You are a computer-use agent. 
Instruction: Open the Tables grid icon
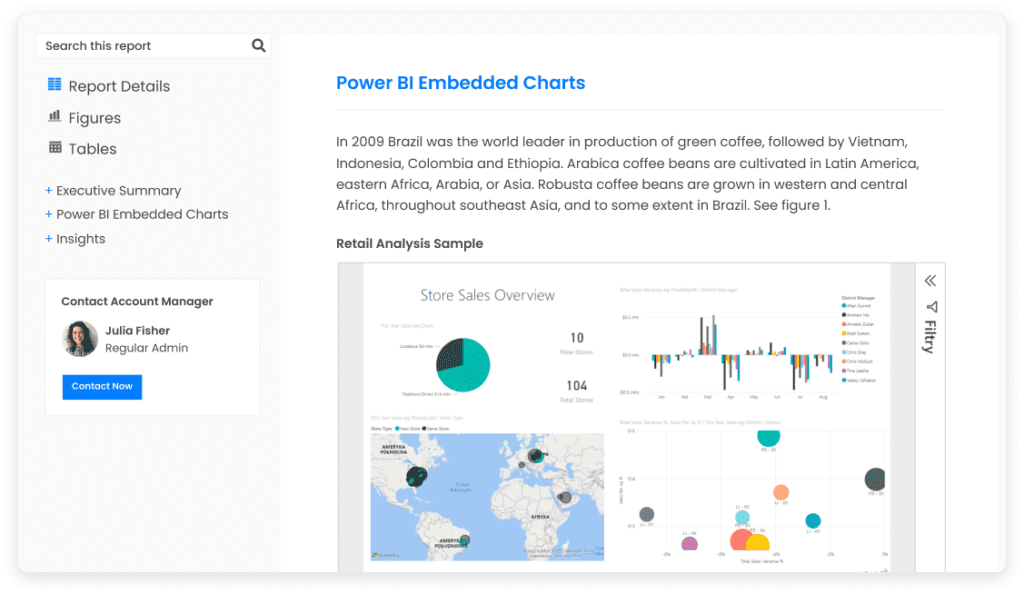coord(53,148)
